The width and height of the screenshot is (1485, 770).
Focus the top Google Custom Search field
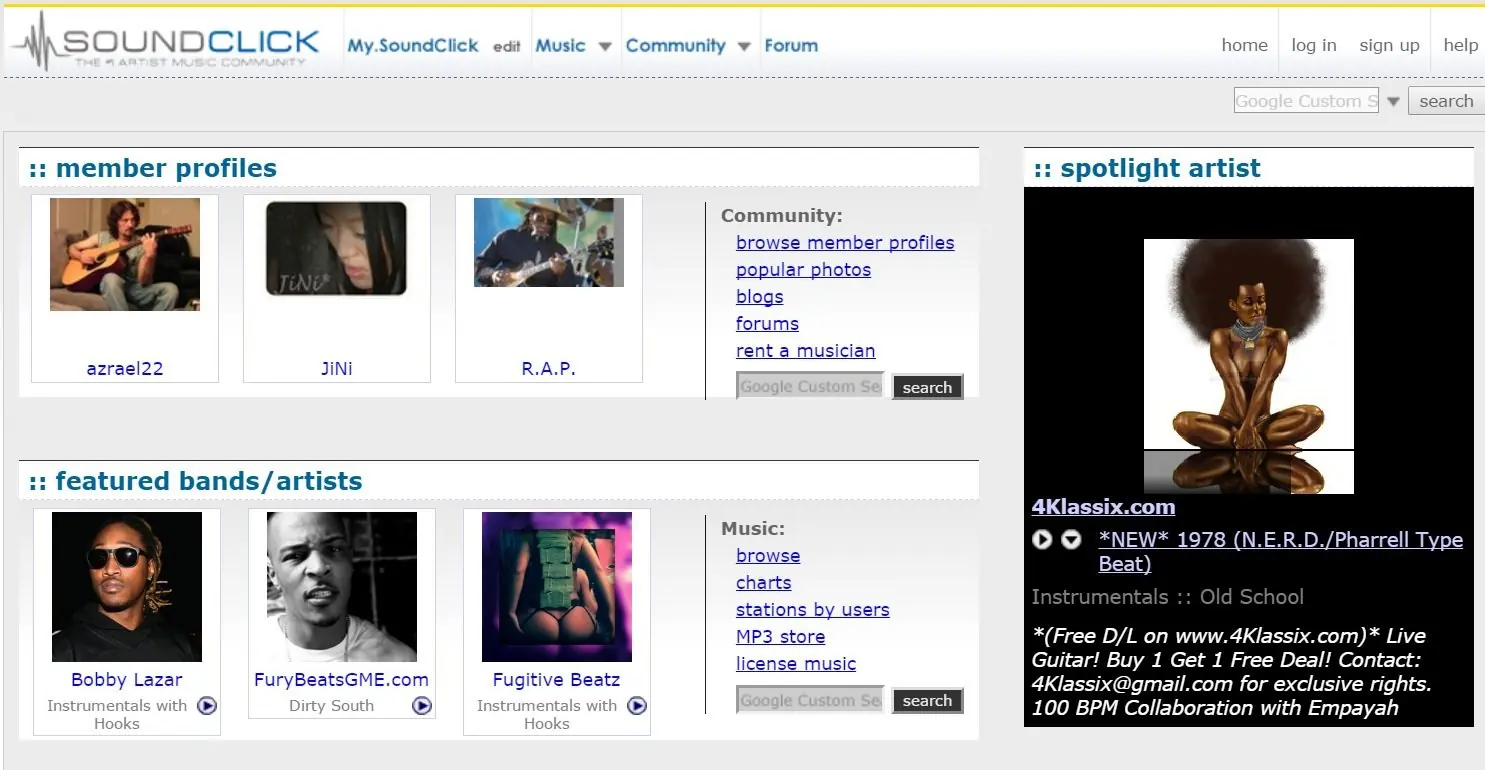(1306, 101)
